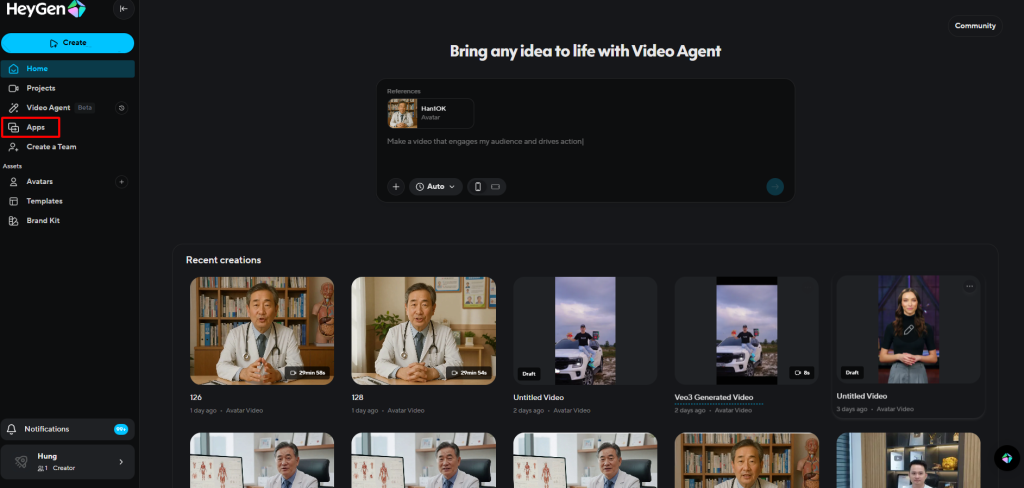
Task: Click the Create button
Action: coord(67,43)
